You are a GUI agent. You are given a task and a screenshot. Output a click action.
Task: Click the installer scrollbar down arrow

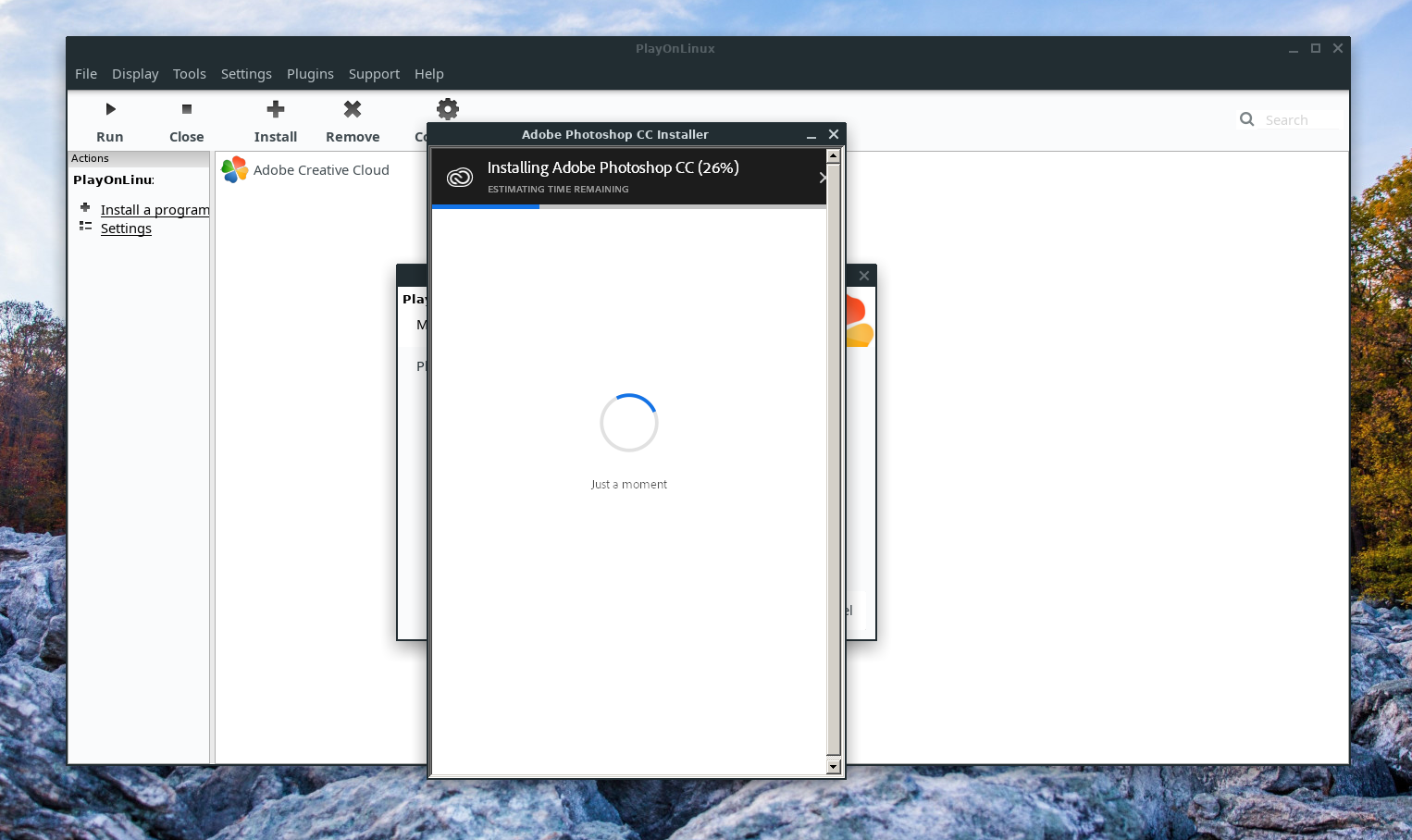[833, 766]
